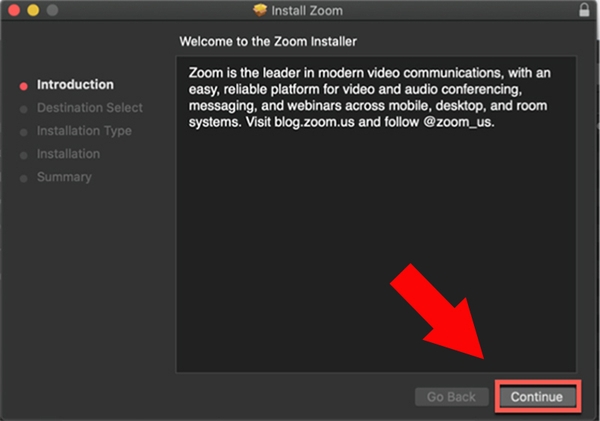
Task: Click the gray bullet beside Installation
Action: (x=24, y=155)
